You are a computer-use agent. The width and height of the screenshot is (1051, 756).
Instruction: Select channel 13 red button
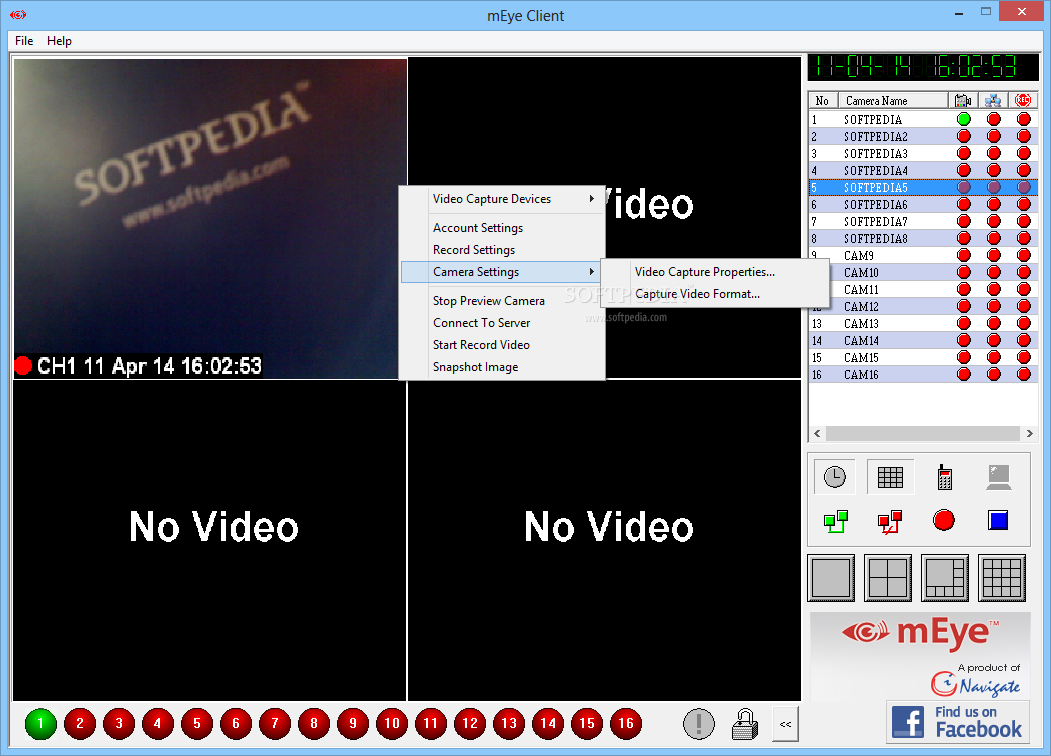[509, 724]
